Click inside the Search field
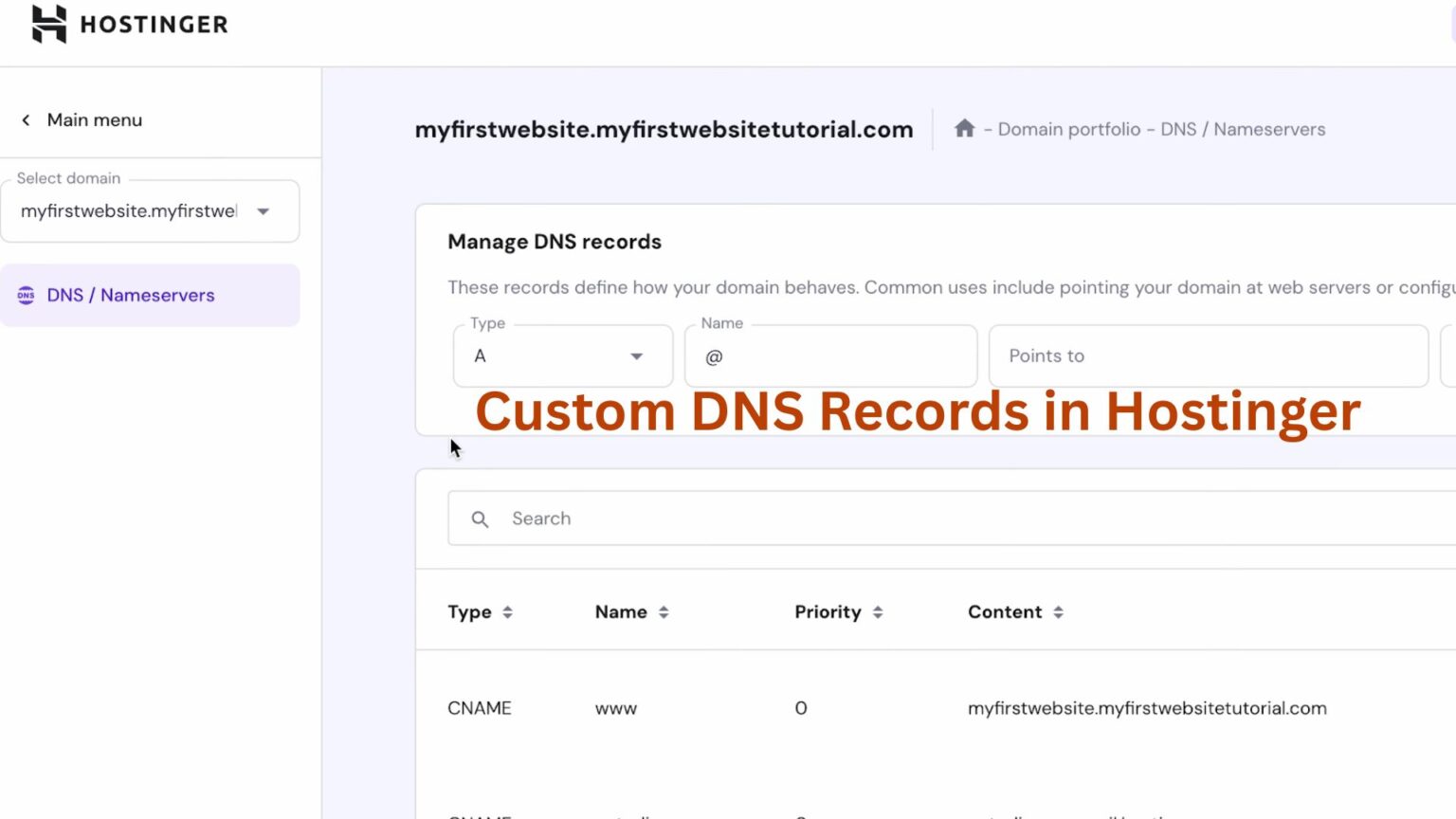 point(664,519)
